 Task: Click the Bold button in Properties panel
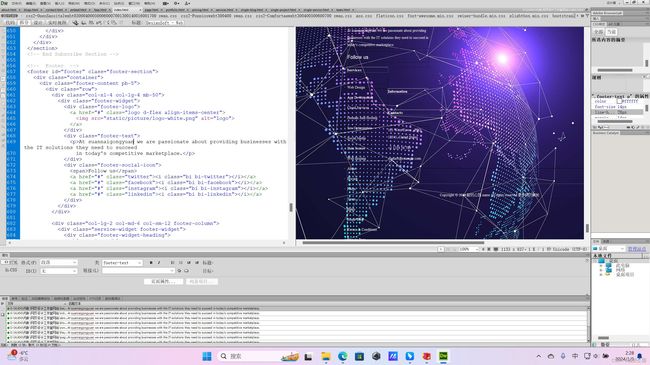[x=151, y=263]
